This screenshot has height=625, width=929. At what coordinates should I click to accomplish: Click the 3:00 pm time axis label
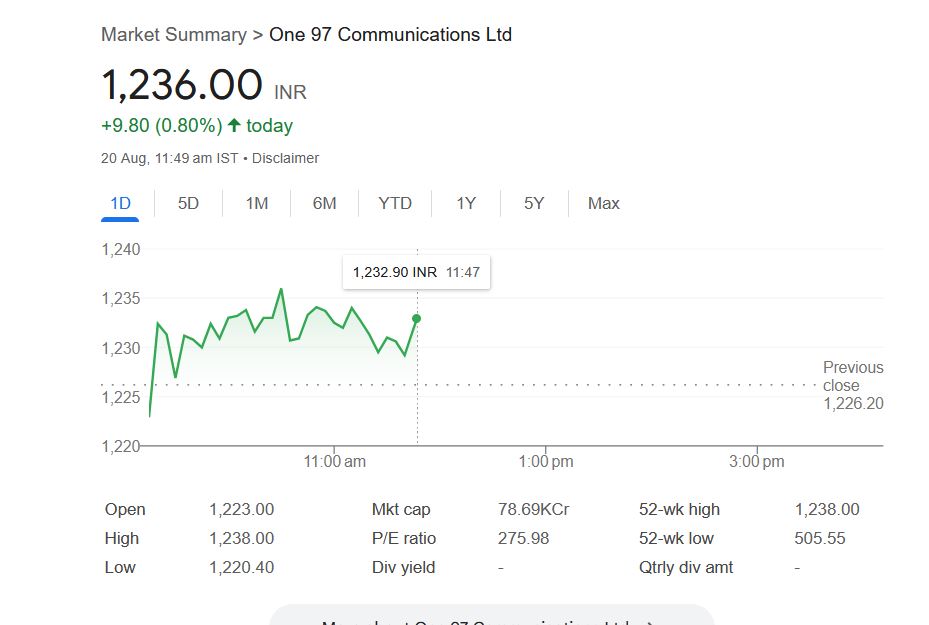point(757,462)
